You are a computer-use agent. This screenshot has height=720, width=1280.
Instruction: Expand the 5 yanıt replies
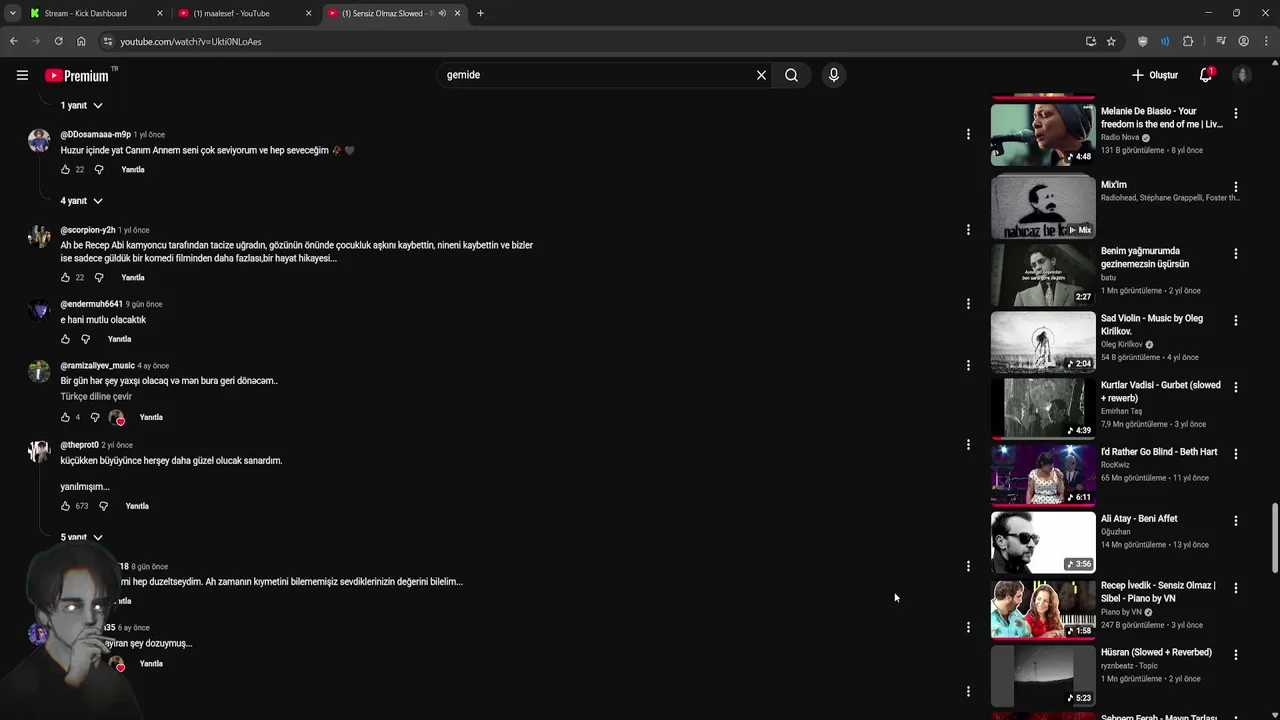click(x=81, y=537)
